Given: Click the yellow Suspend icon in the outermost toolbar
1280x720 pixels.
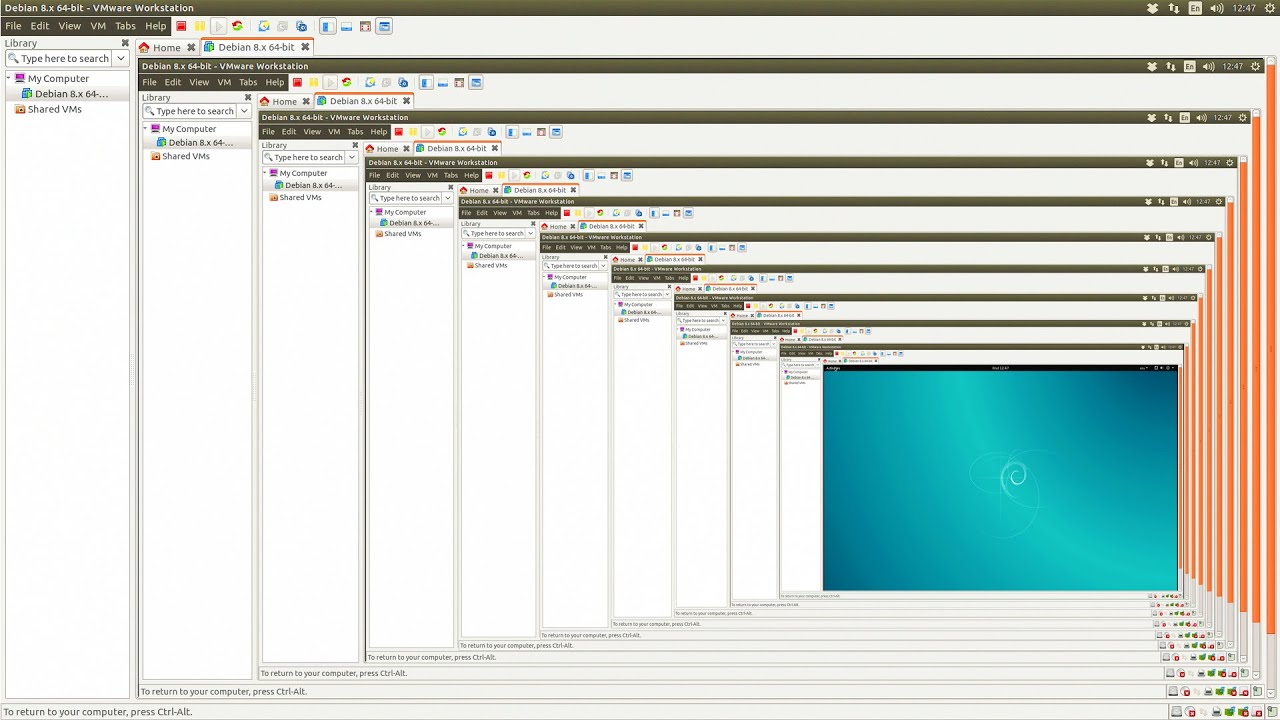Looking at the screenshot, I should [200, 26].
